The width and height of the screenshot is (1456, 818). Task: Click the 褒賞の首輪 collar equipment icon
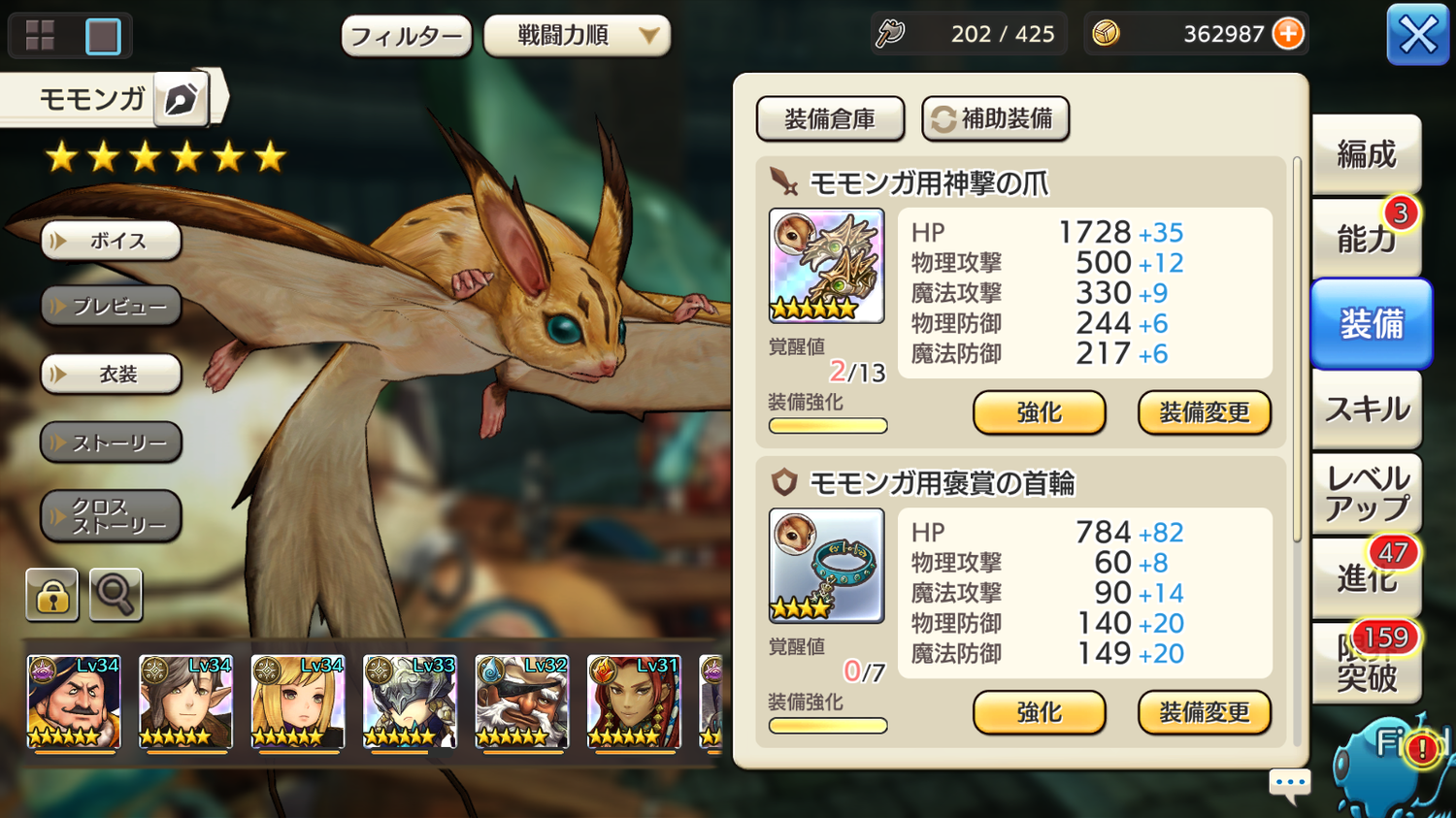tap(826, 565)
